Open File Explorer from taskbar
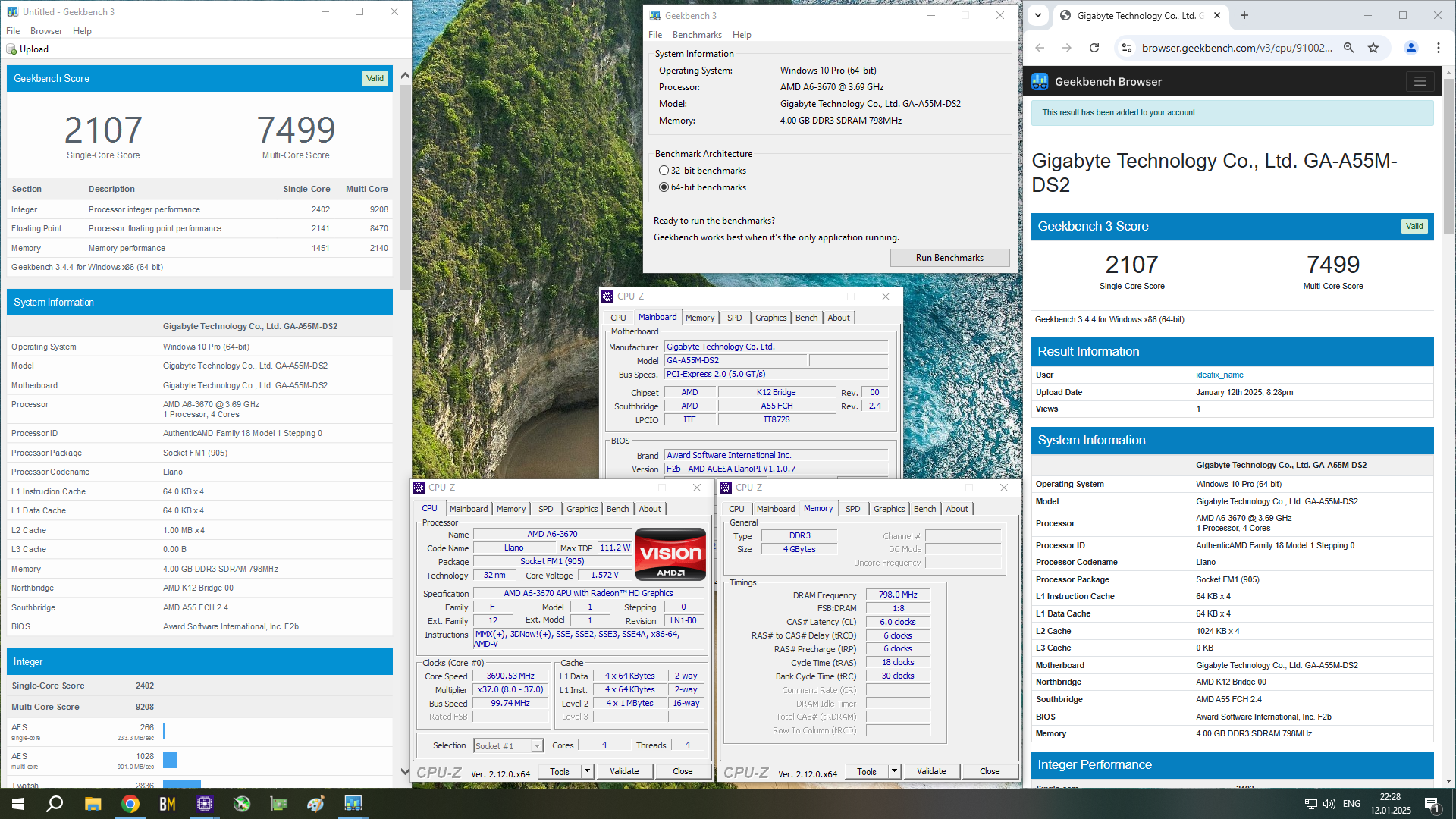The width and height of the screenshot is (1456, 819). coord(93,804)
